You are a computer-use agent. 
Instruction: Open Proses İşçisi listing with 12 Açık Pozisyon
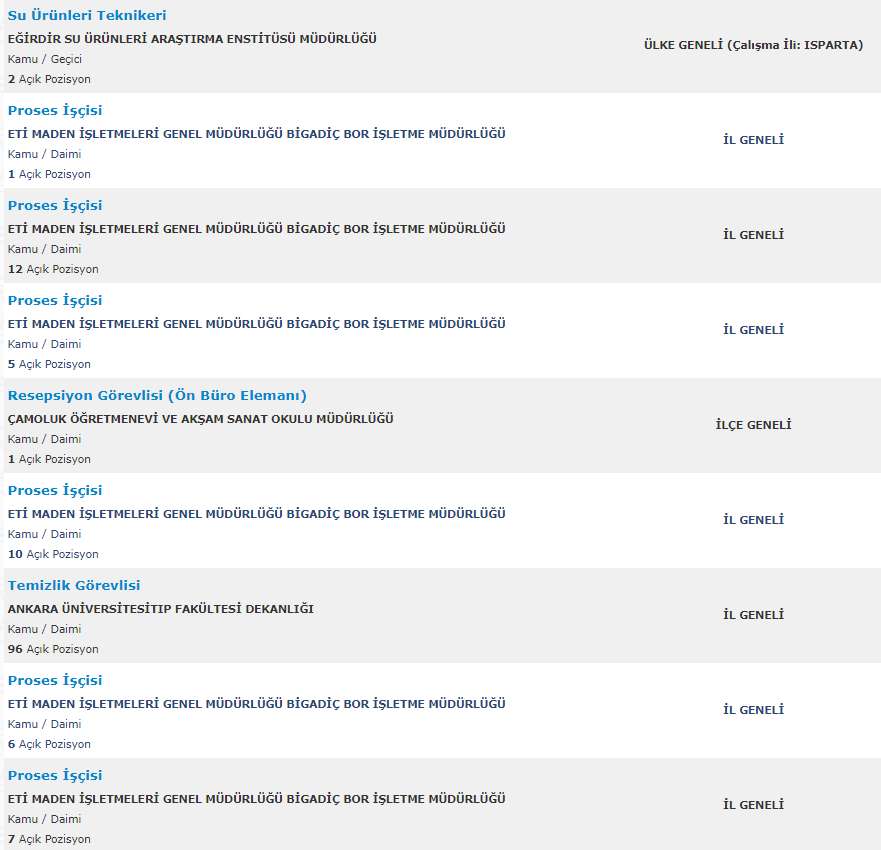pyautogui.click(x=55, y=205)
